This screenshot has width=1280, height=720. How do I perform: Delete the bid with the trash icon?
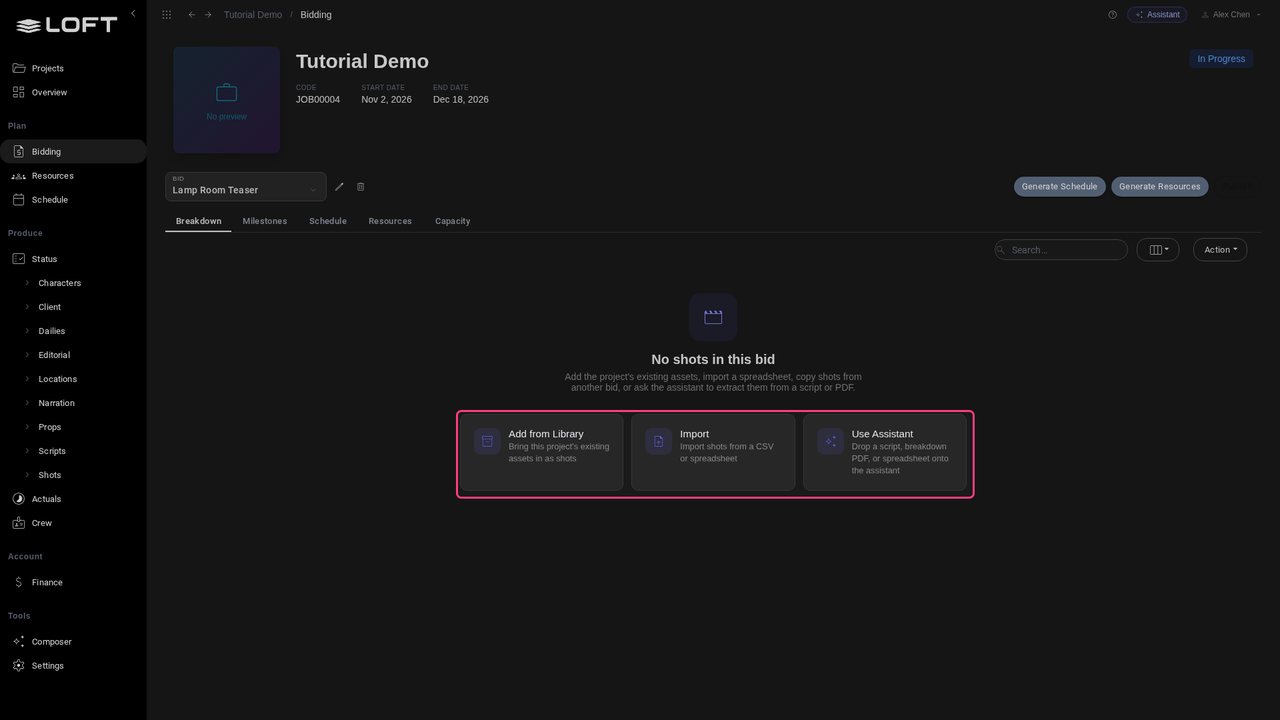pyautogui.click(x=361, y=187)
